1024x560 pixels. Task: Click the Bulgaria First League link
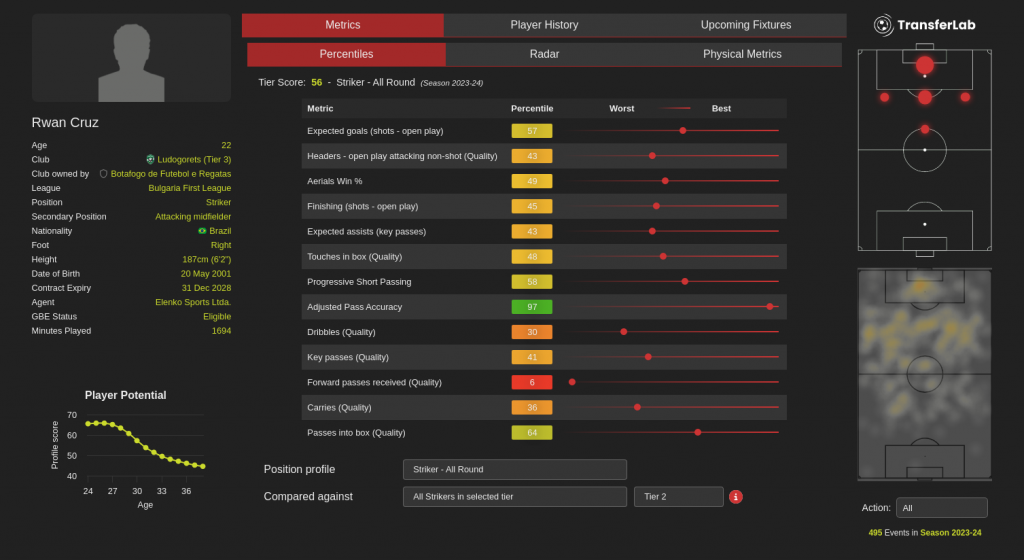click(x=190, y=188)
